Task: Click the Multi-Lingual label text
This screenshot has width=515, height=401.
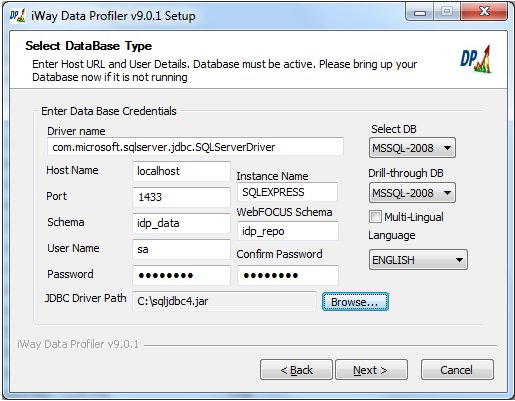Action: [x=414, y=217]
